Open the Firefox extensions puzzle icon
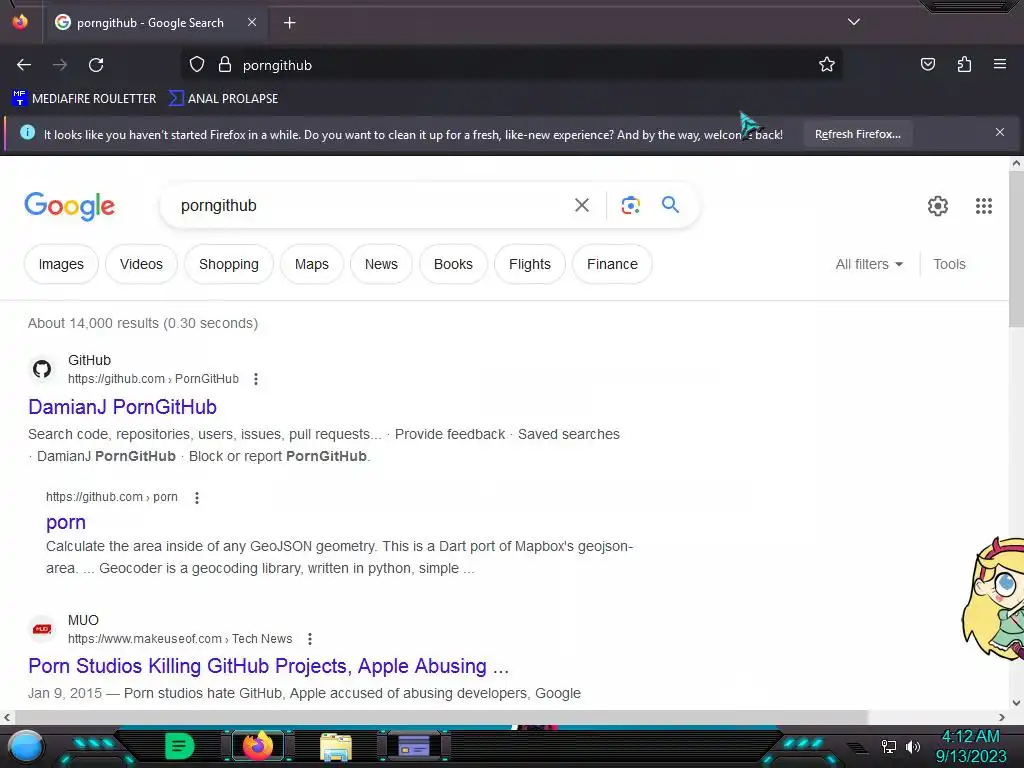 [x=964, y=65]
